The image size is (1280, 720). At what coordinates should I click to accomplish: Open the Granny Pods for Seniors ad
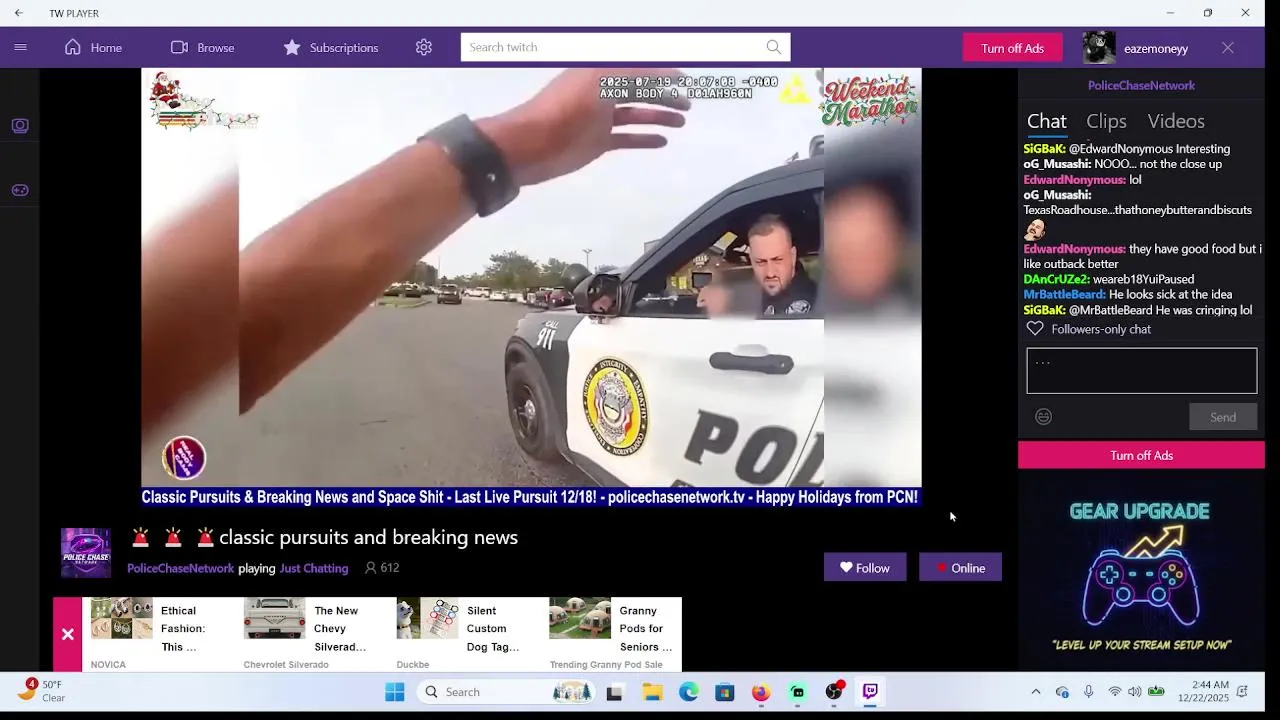pyautogui.click(x=613, y=634)
